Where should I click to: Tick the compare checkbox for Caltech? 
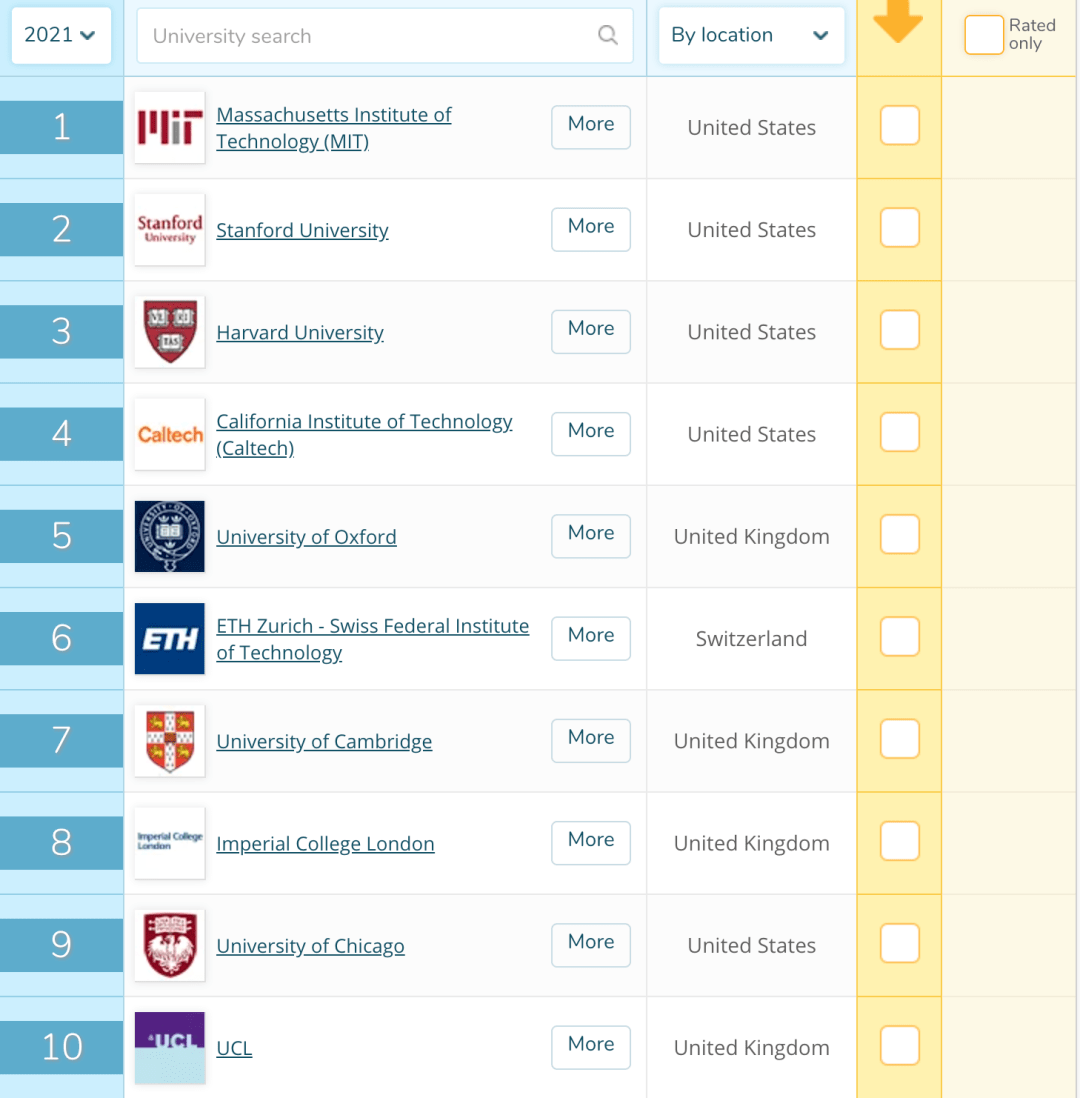(899, 432)
